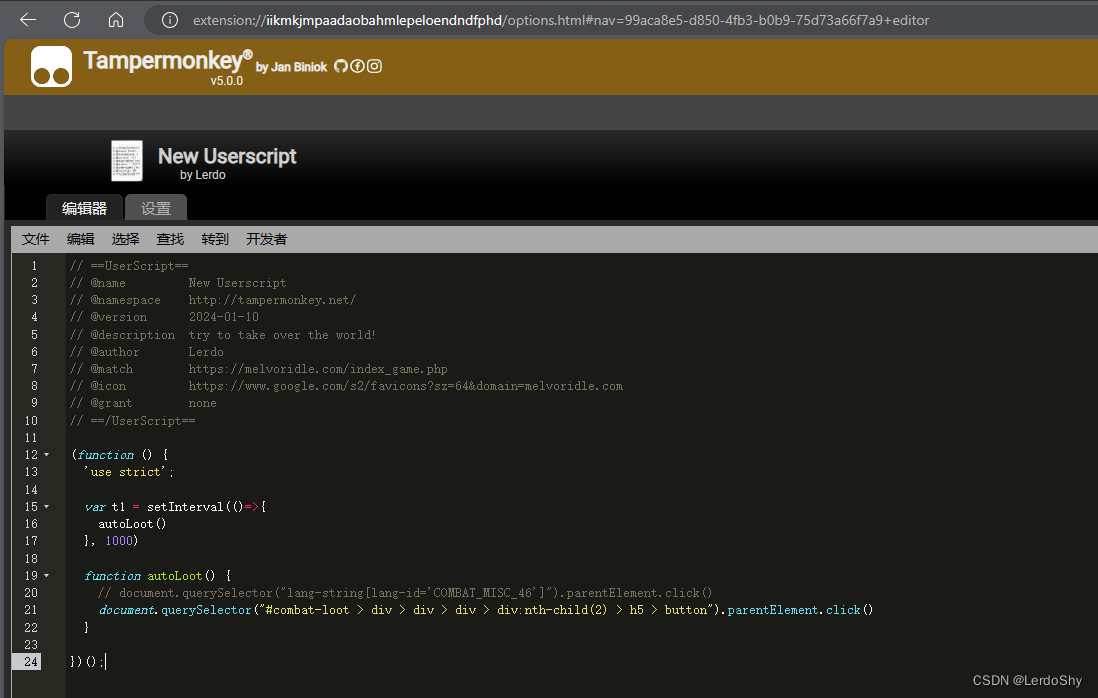1098x698 pixels.
Task: Open the 查找 menu
Action: point(169,239)
